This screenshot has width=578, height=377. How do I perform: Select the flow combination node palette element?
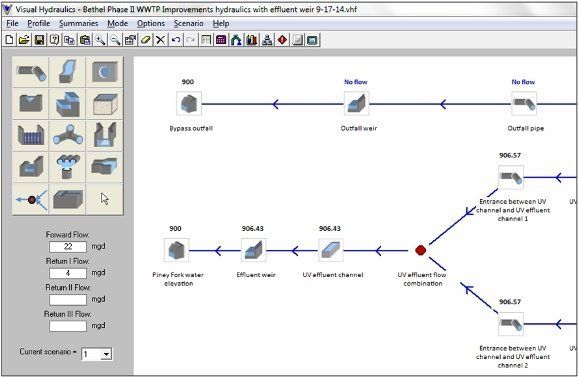point(31,199)
